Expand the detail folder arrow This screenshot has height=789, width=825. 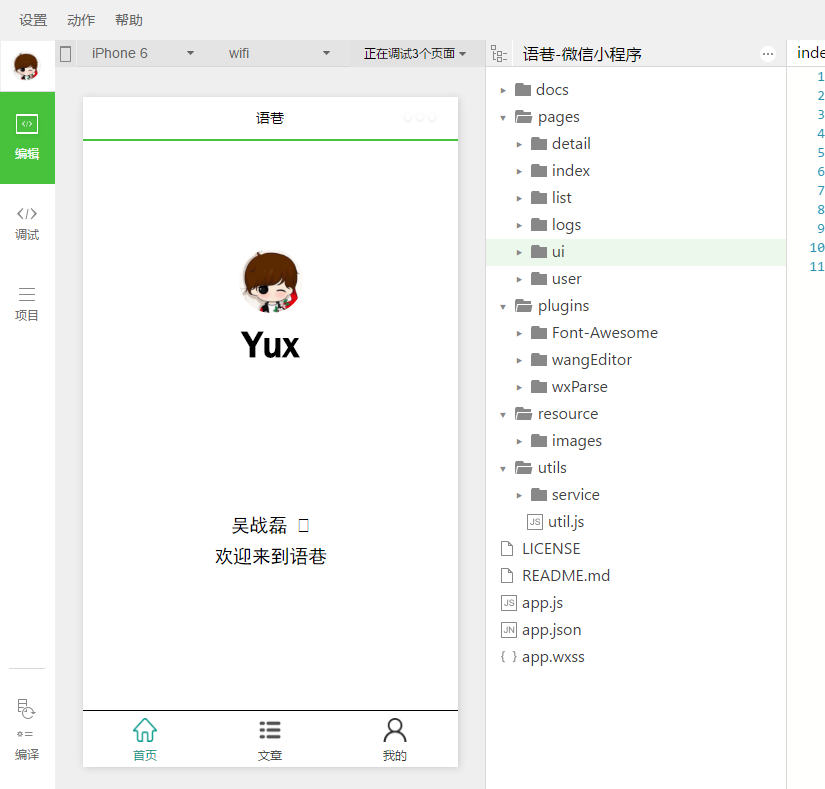pyautogui.click(x=519, y=144)
